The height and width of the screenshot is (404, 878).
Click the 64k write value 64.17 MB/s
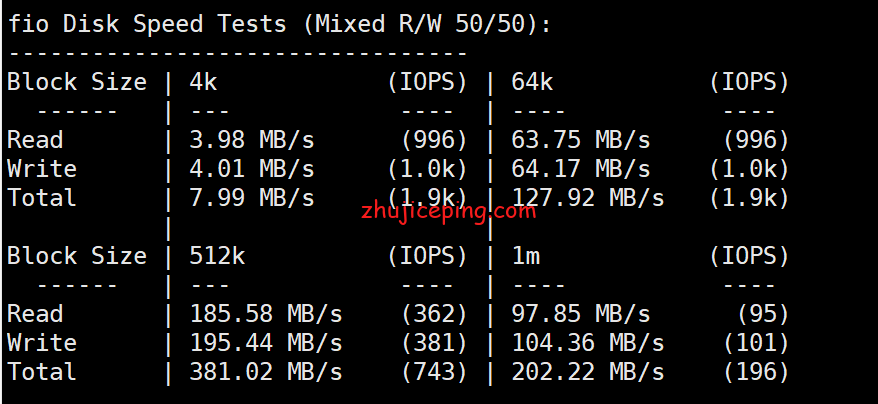pos(581,169)
